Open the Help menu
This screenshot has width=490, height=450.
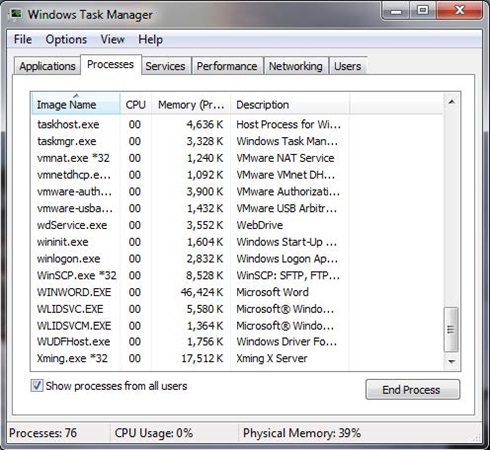(150, 39)
